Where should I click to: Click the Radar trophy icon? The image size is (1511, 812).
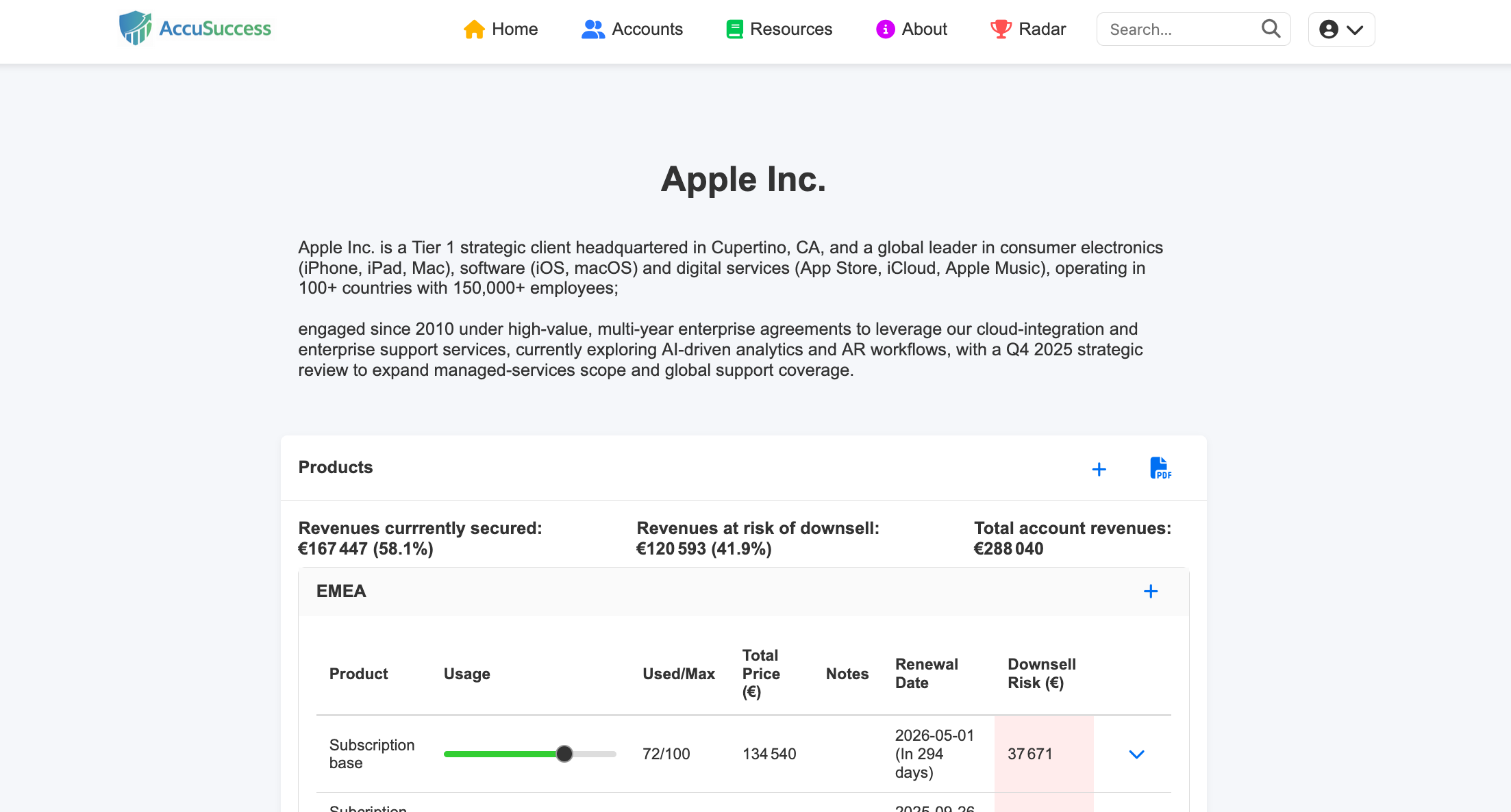(x=1001, y=29)
